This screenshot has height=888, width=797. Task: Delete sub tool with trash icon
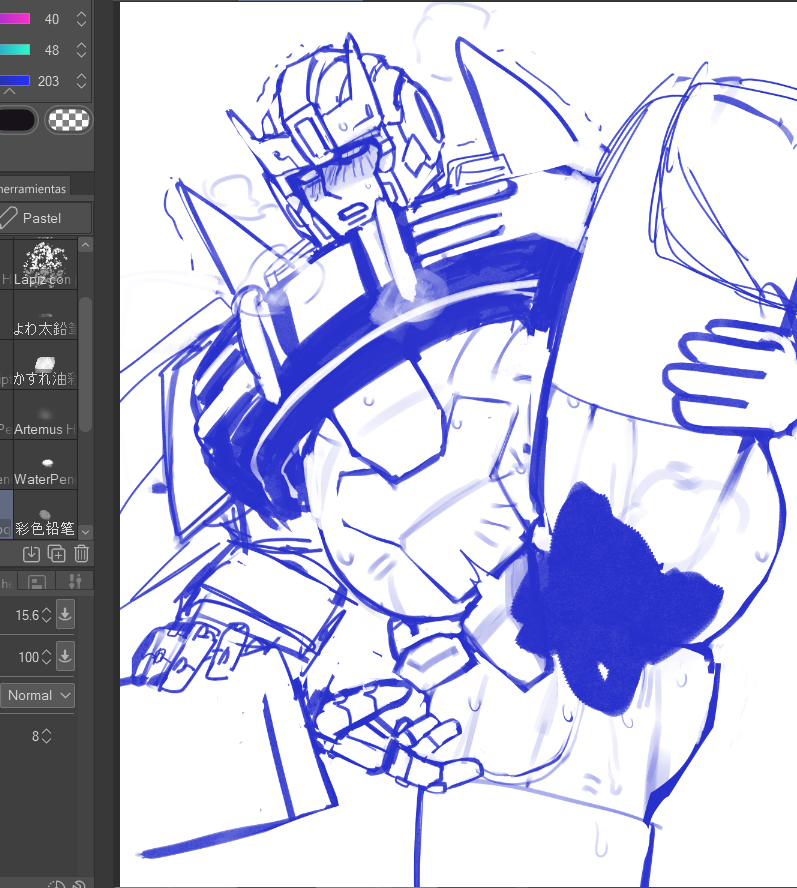tap(82, 553)
